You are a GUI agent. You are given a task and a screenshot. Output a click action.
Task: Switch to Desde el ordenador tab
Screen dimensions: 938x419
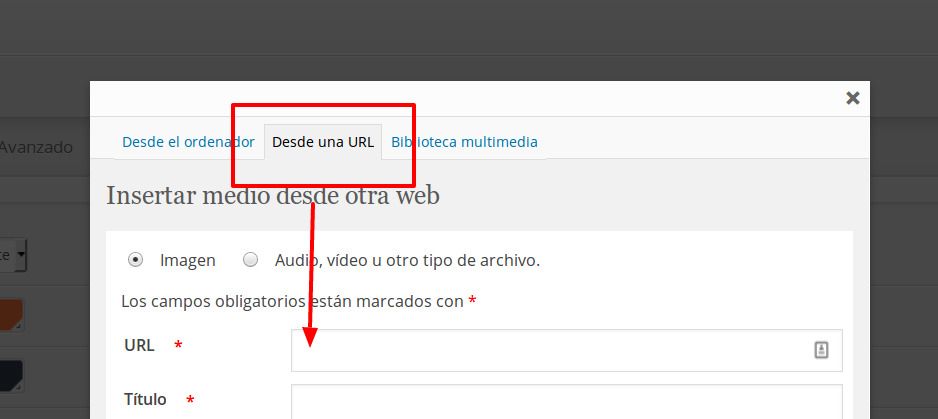(x=188, y=142)
